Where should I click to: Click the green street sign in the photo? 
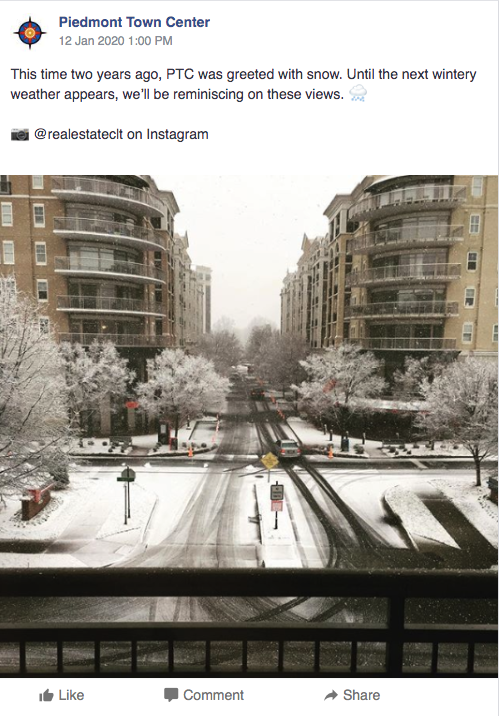click(x=126, y=475)
